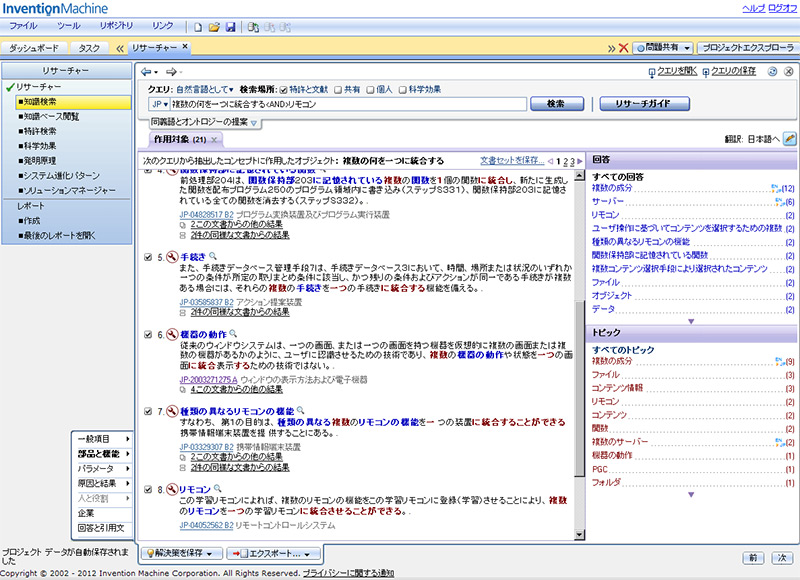Viewport: 800px width, 580px height.
Task: Click the right double-chevron icon before red X
Action: 611,48
